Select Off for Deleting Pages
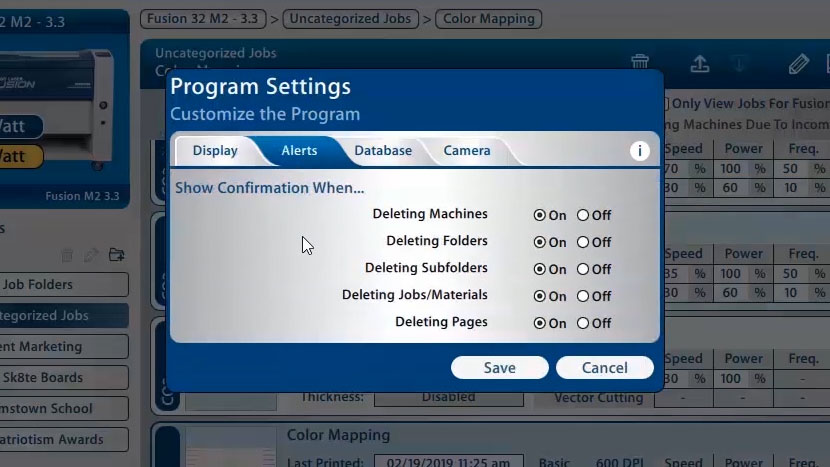The height and width of the screenshot is (467, 830). [x=583, y=323]
